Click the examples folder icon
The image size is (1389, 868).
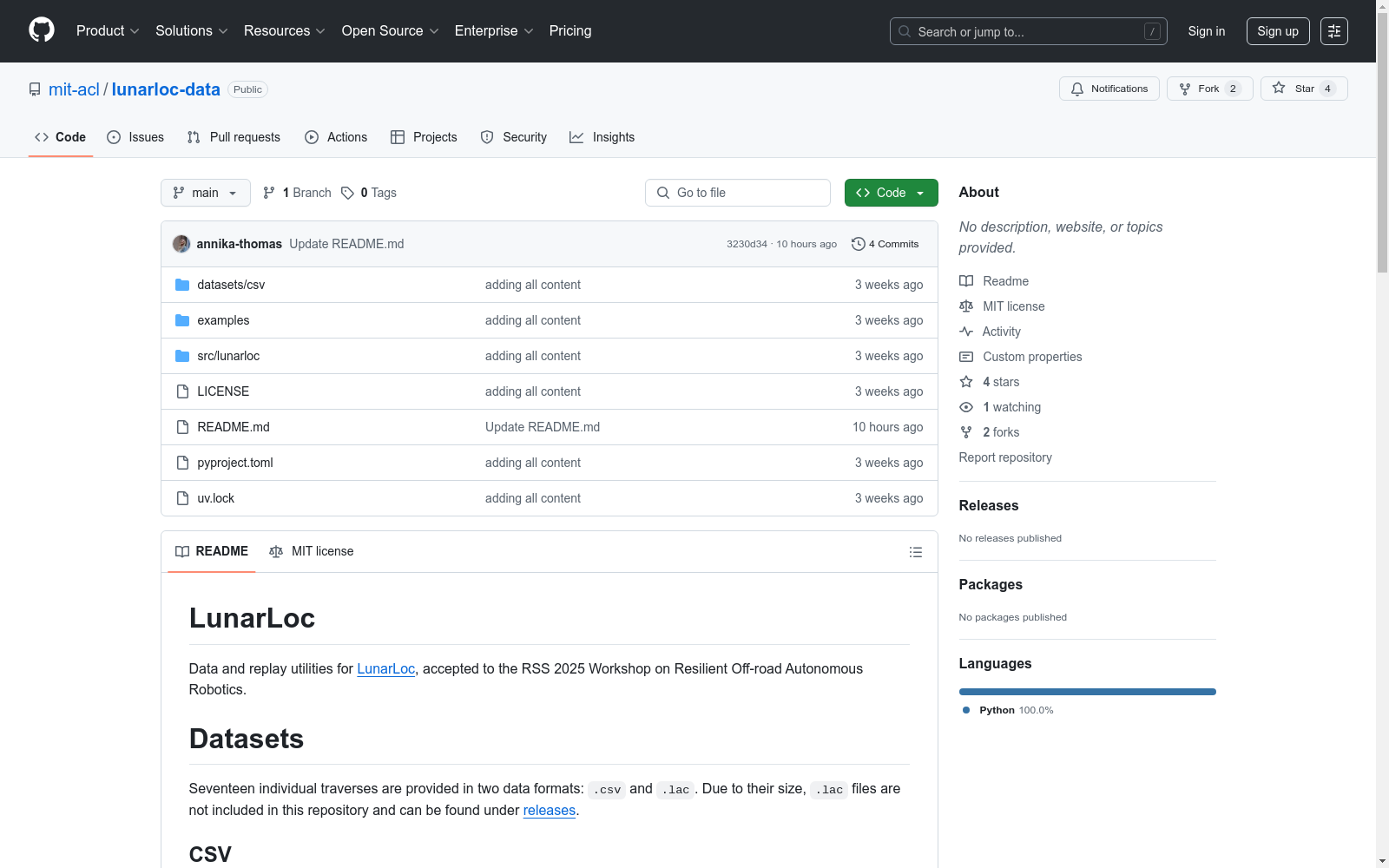coord(182,320)
